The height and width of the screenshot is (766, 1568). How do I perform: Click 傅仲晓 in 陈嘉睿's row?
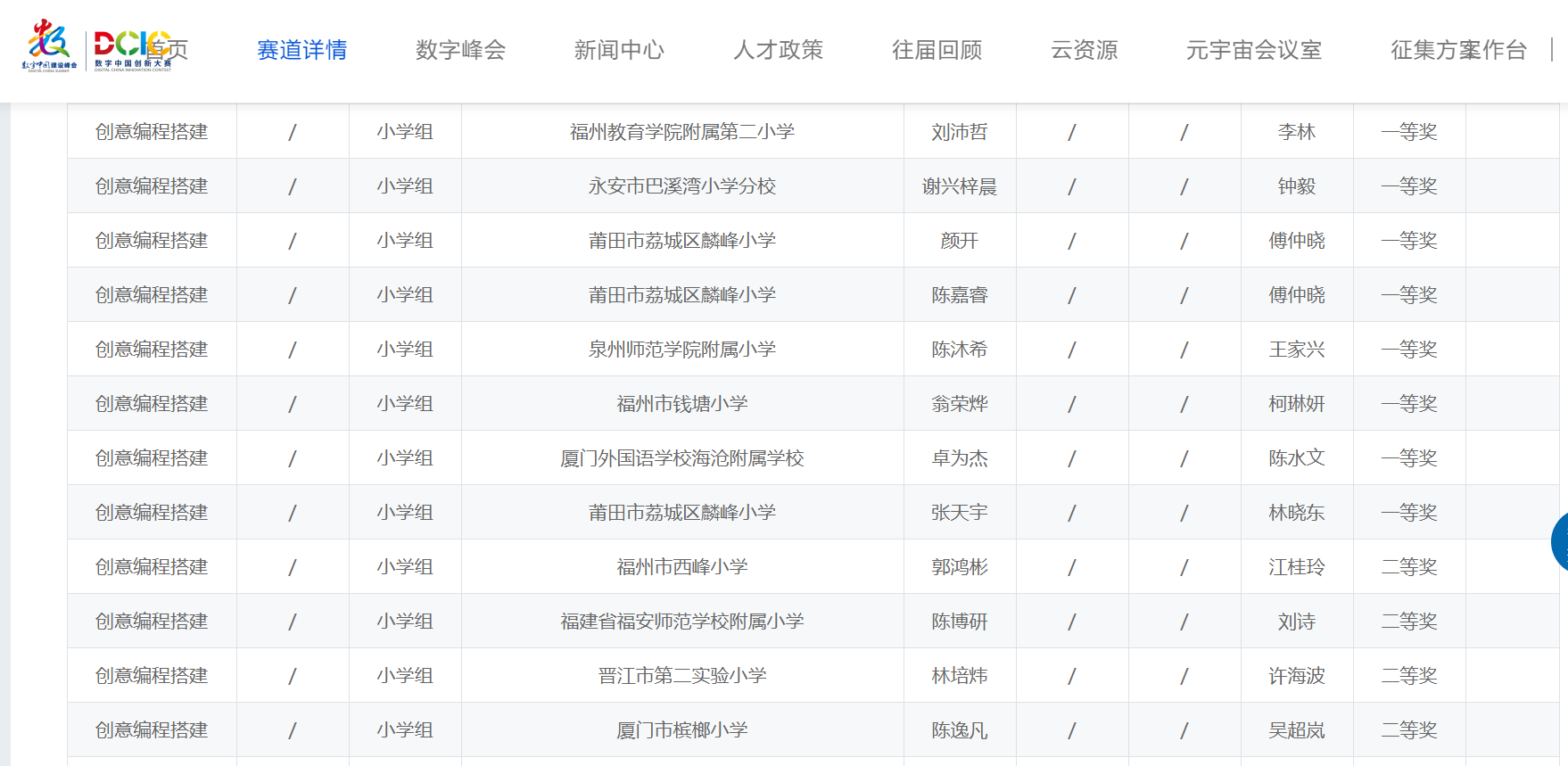[x=1297, y=295]
